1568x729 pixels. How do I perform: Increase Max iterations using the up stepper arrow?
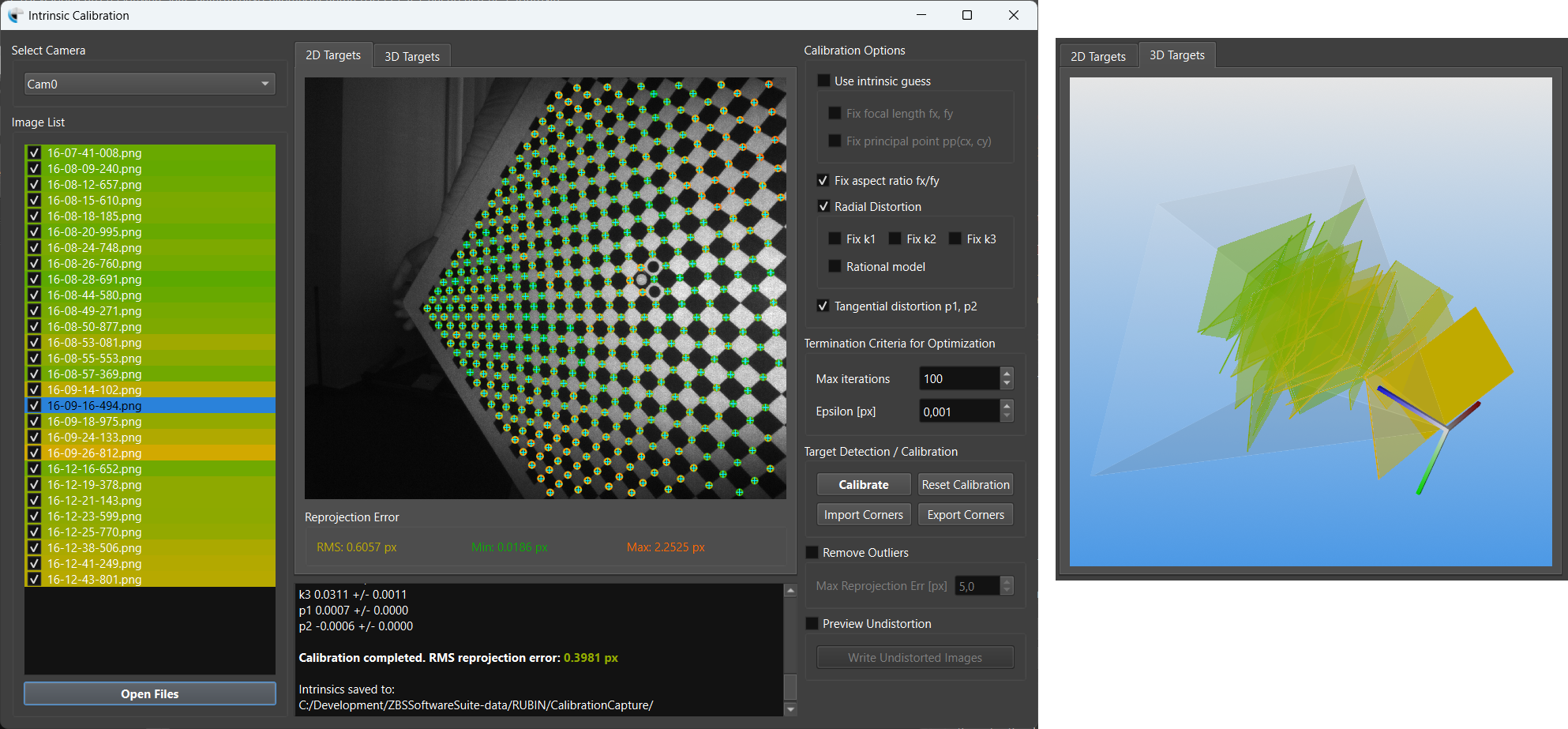pos(1006,373)
